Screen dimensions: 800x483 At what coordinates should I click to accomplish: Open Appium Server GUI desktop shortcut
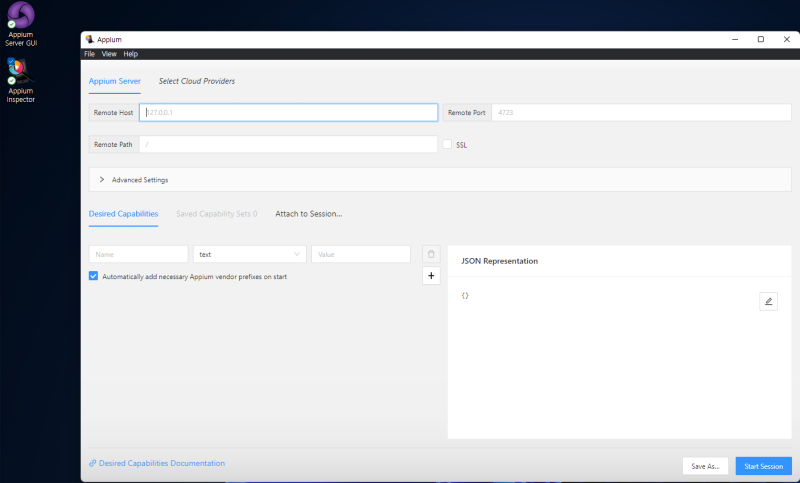[21, 24]
